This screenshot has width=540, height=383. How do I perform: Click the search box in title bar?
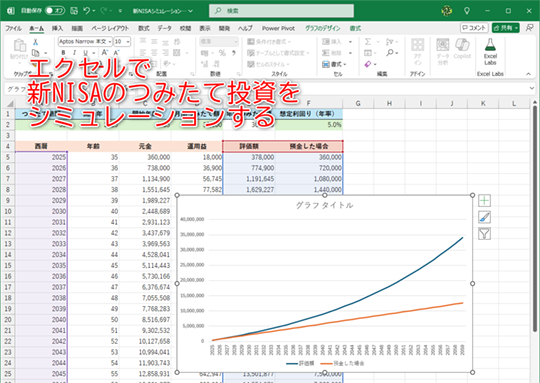point(281,11)
